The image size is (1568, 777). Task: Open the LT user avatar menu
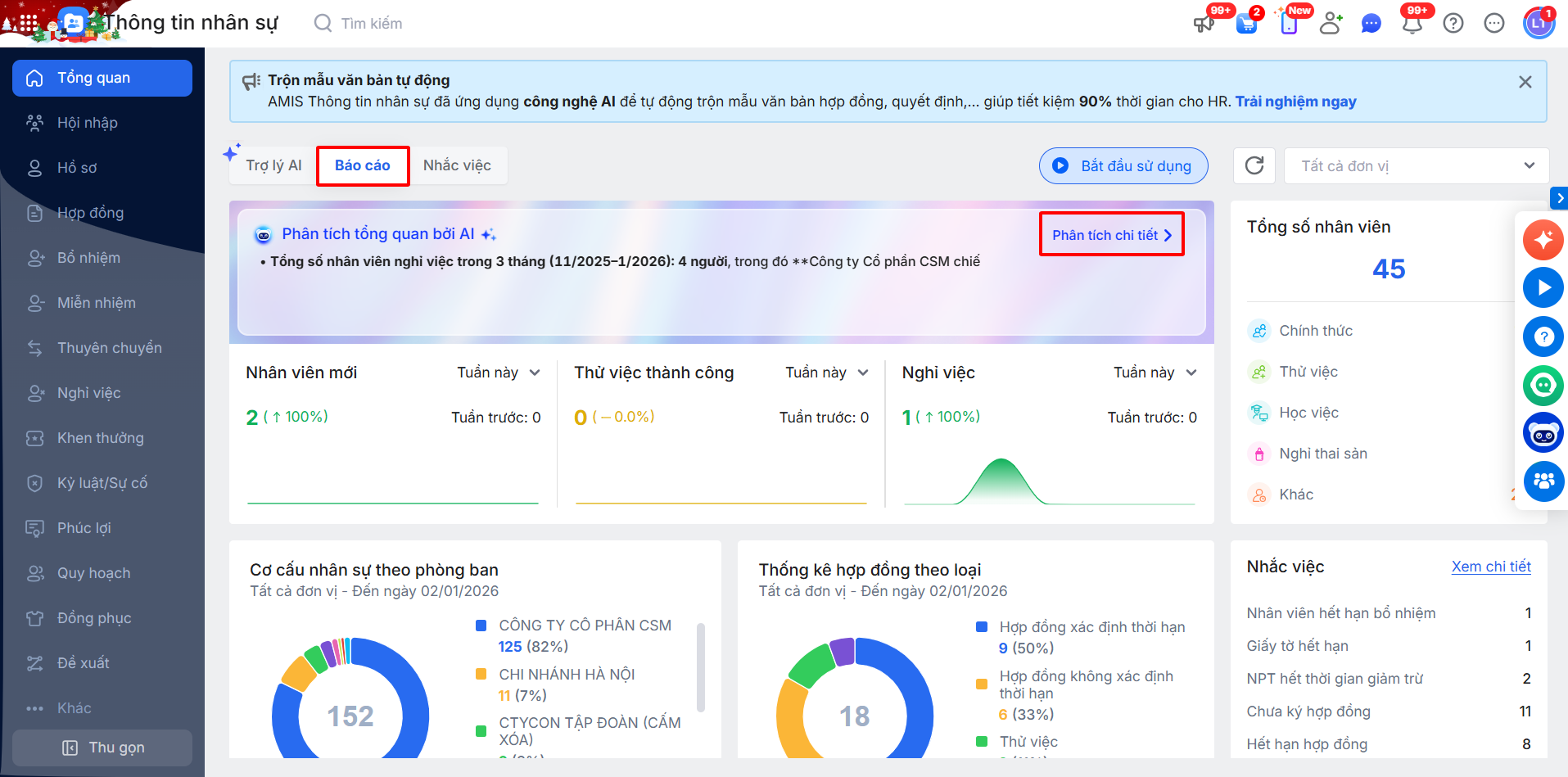pyautogui.click(x=1539, y=23)
